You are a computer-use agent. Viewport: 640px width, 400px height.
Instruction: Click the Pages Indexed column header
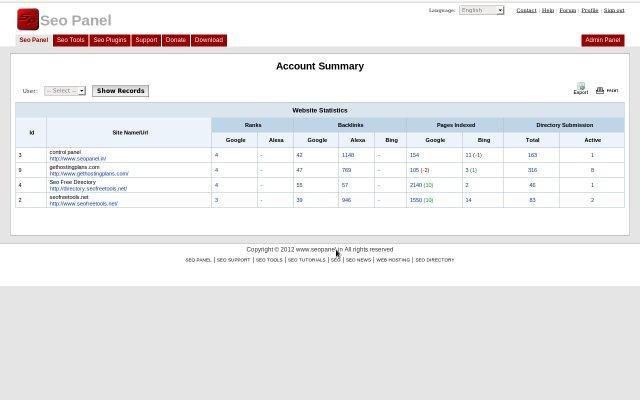[x=456, y=125]
